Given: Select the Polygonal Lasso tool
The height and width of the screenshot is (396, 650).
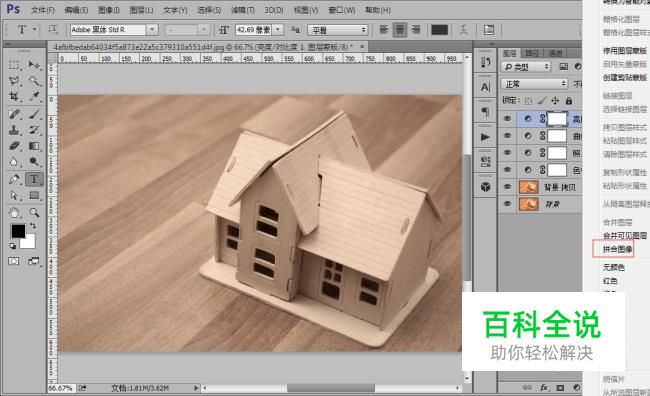Looking at the screenshot, I should tap(14, 80).
